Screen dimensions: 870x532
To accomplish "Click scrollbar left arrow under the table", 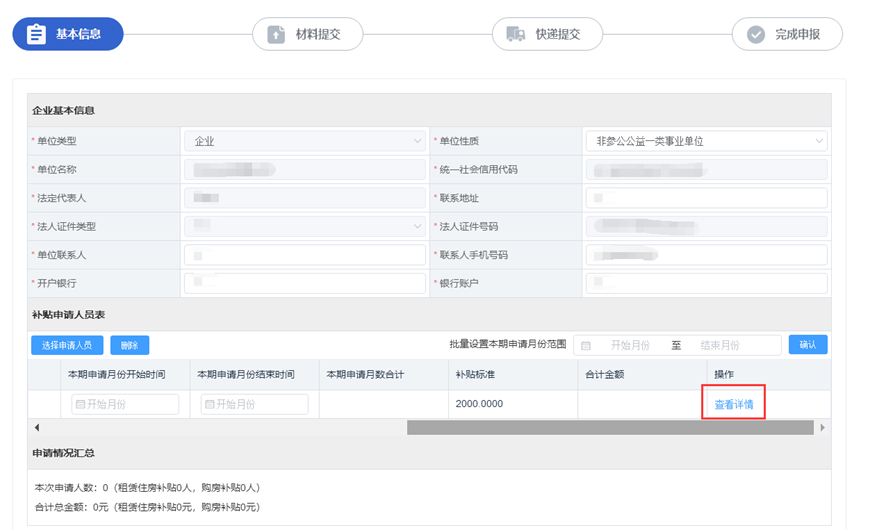I will pos(36,427).
